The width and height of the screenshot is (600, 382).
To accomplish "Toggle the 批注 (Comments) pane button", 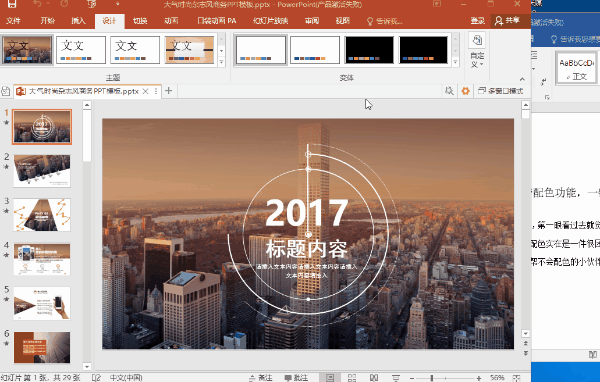I will pos(296,378).
